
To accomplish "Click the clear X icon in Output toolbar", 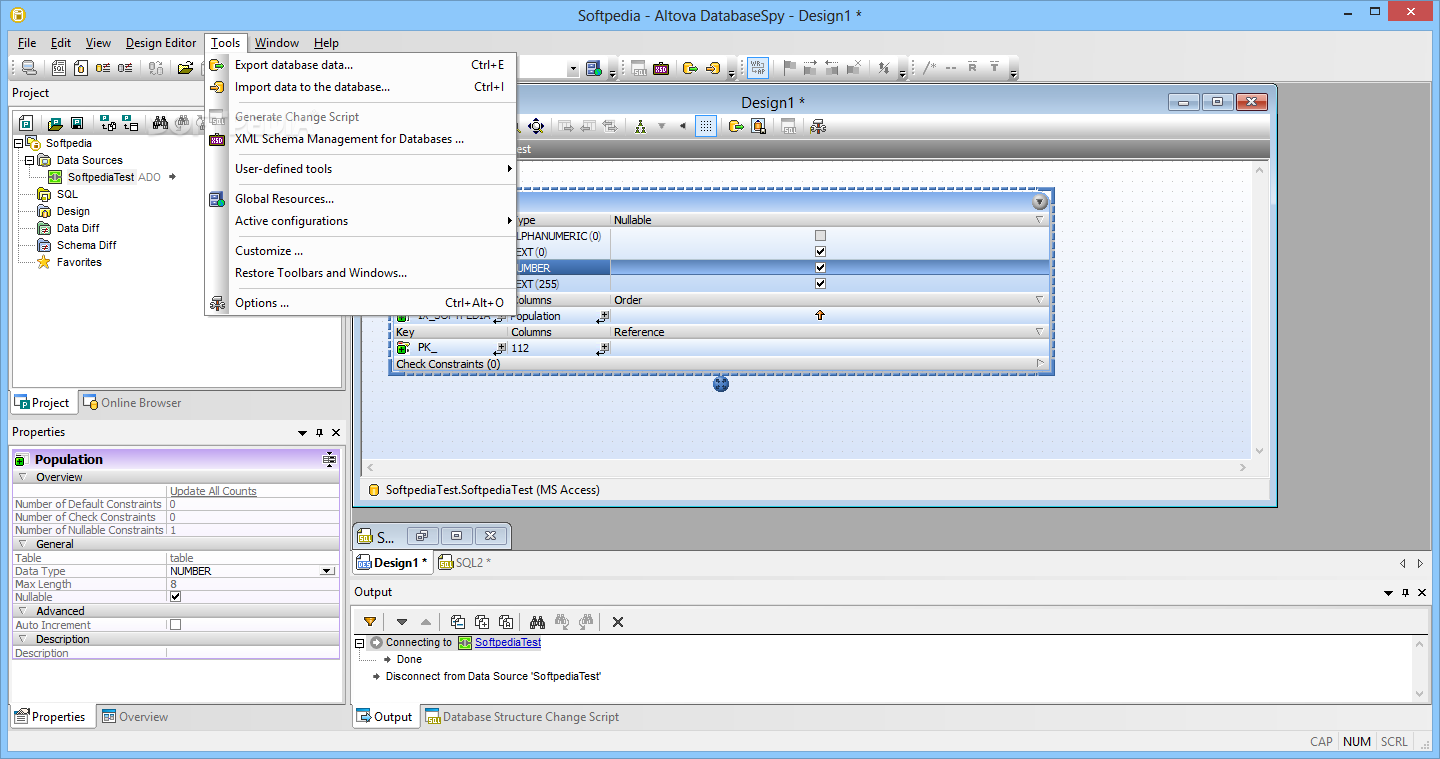I will [x=618, y=622].
